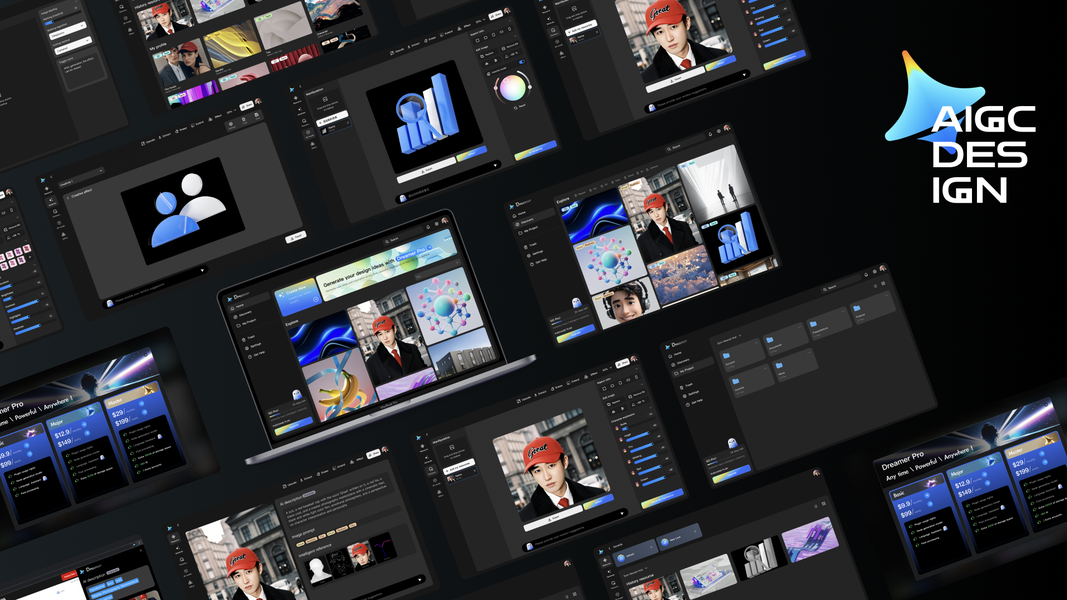The image size is (1067, 600).
Task: Switch to list view in the My Project window
Action: pos(874,285)
